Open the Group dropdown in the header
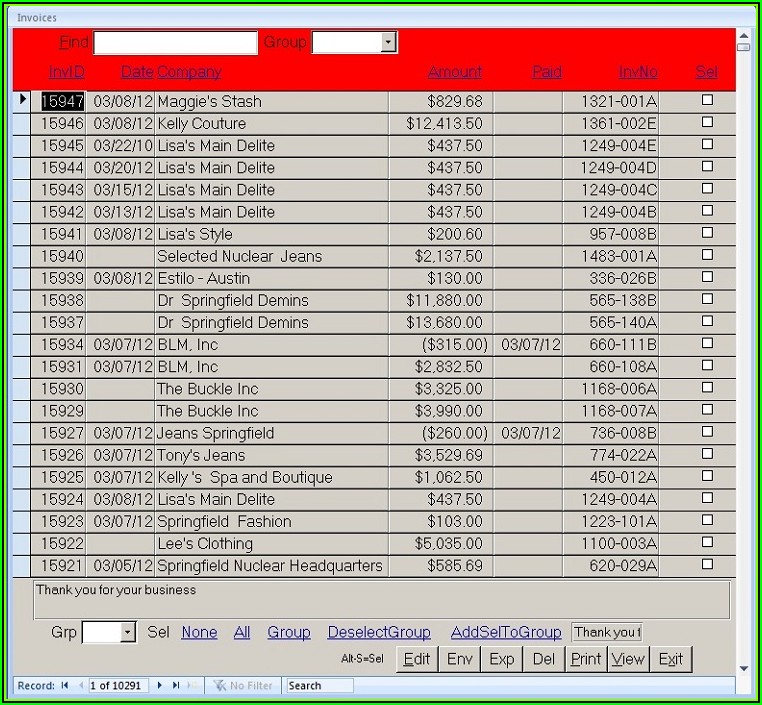The height and width of the screenshot is (705, 762). click(x=388, y=42)
